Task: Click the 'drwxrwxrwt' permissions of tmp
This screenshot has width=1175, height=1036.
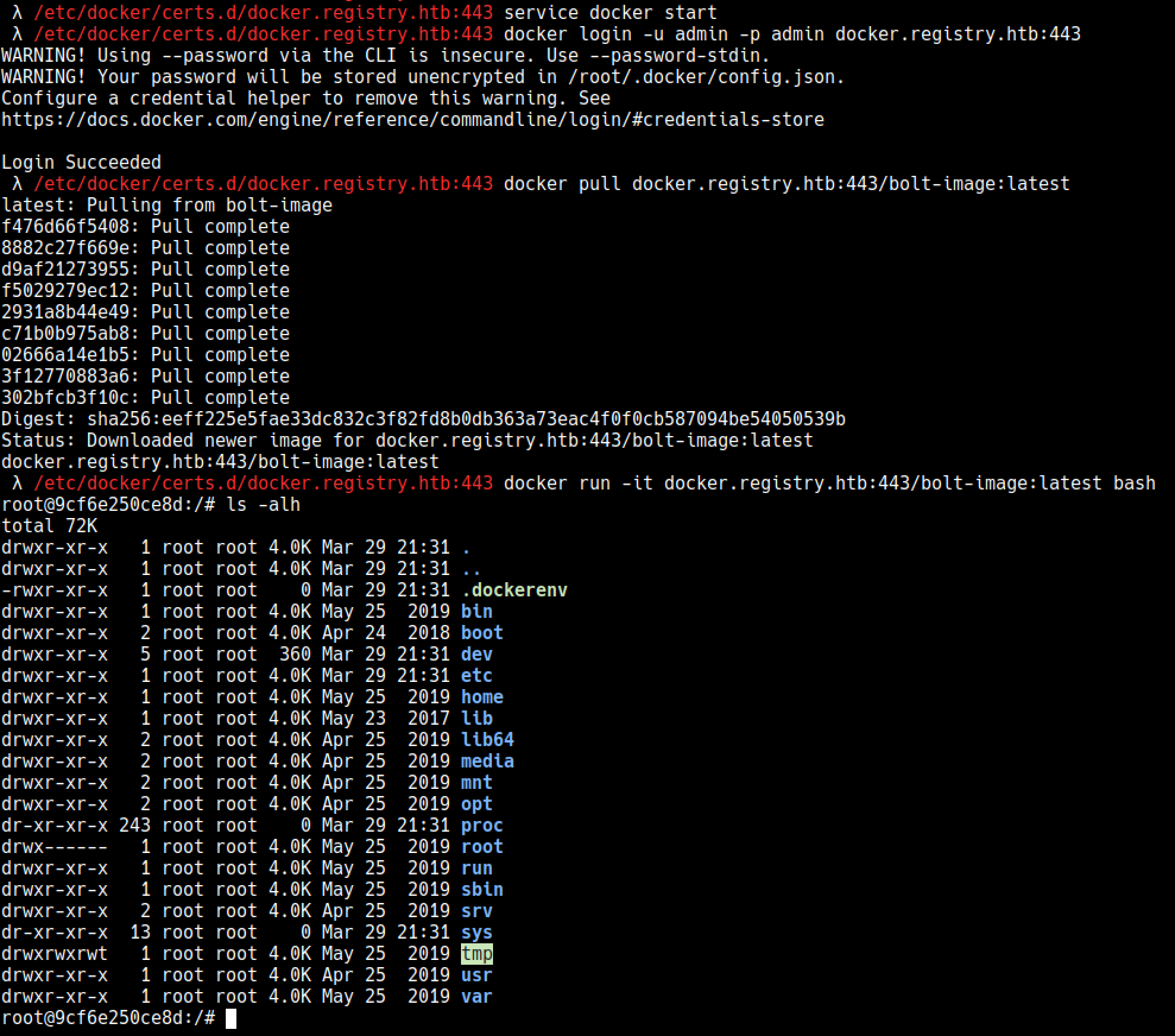Action: coord(55,953)
